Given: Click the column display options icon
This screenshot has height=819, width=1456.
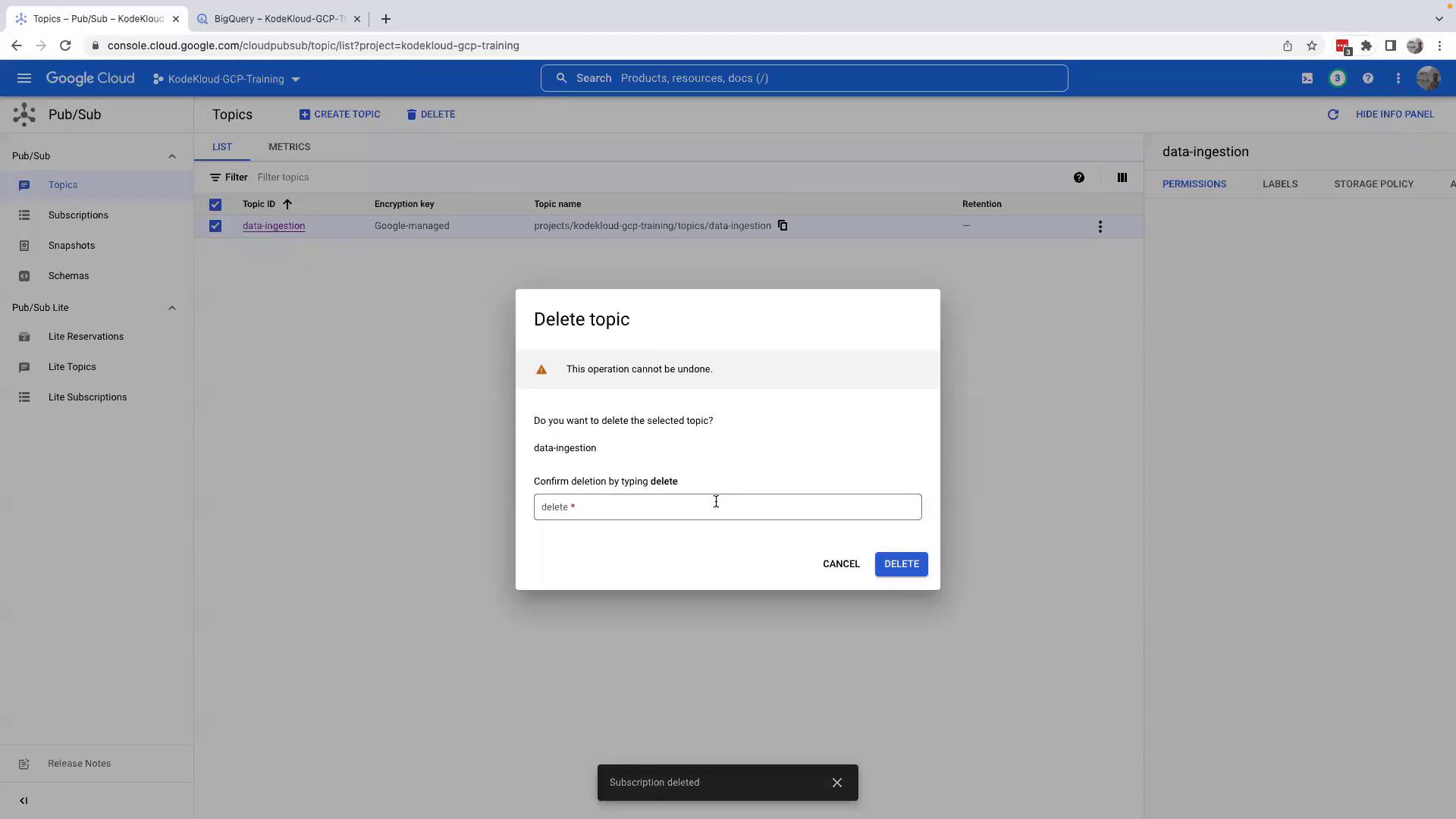Looking at the screenshot, I should (x=1122, y=177).
